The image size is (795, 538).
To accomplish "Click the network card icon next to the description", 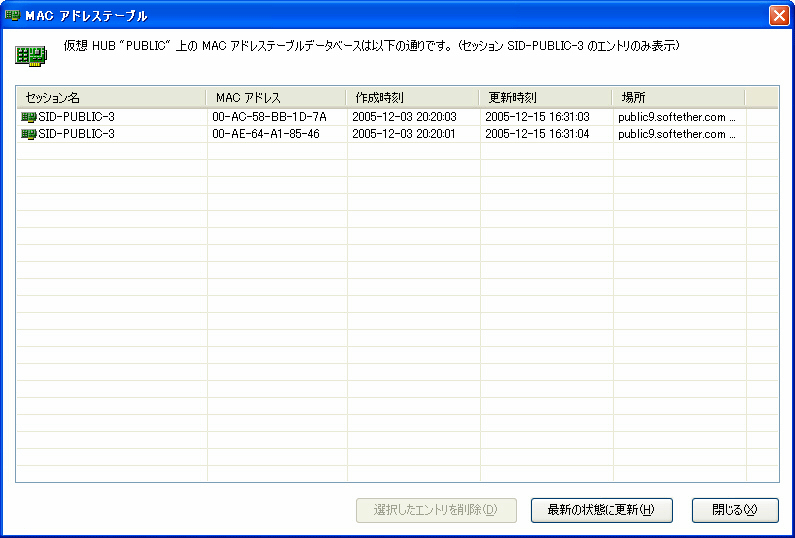I will [31, 56].
